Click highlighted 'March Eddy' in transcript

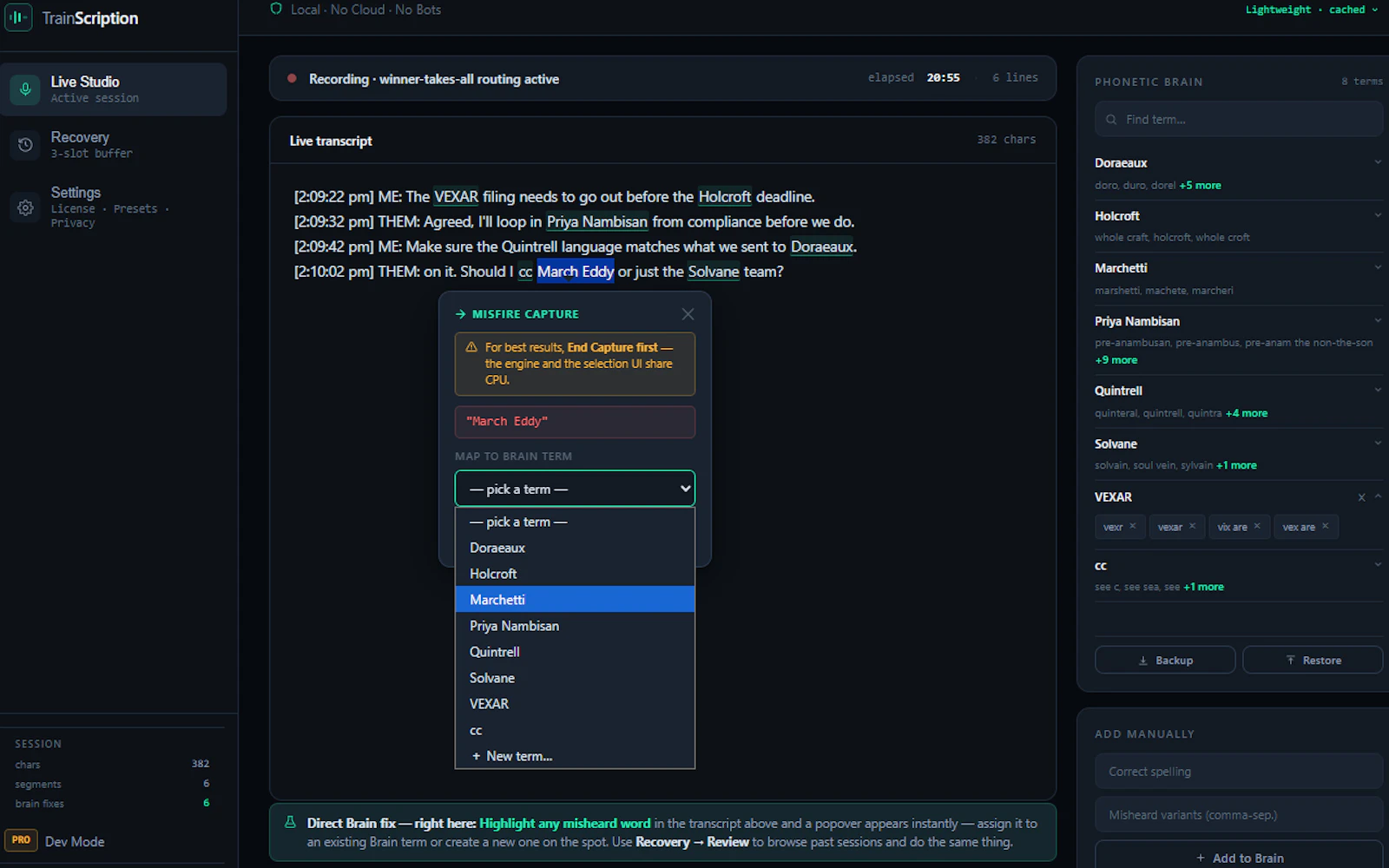[x=576, y=272]
